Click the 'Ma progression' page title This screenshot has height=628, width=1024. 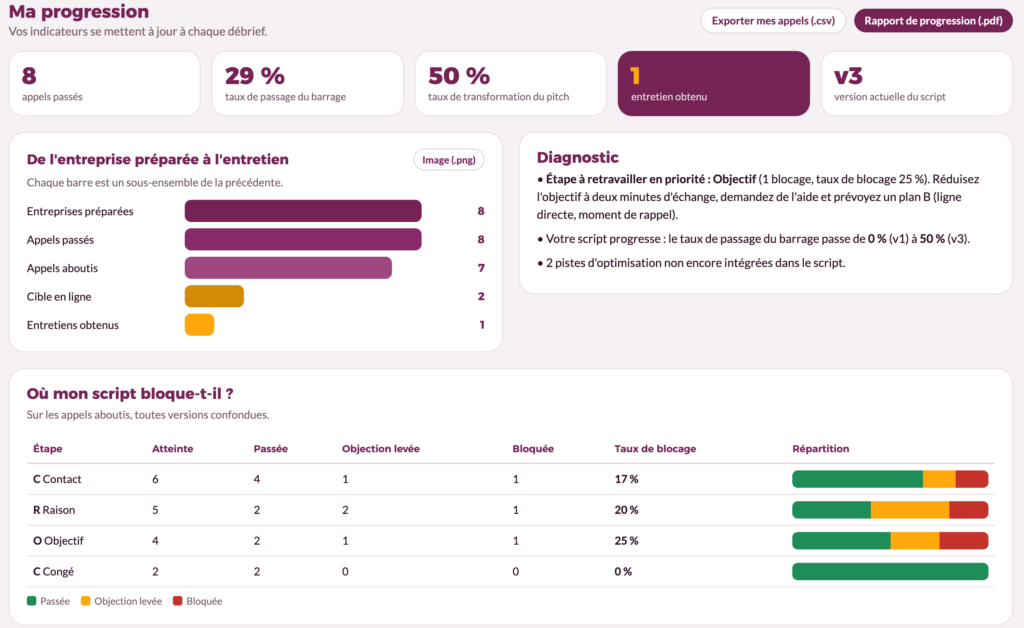pyautogui.click(x=78, y=11)
